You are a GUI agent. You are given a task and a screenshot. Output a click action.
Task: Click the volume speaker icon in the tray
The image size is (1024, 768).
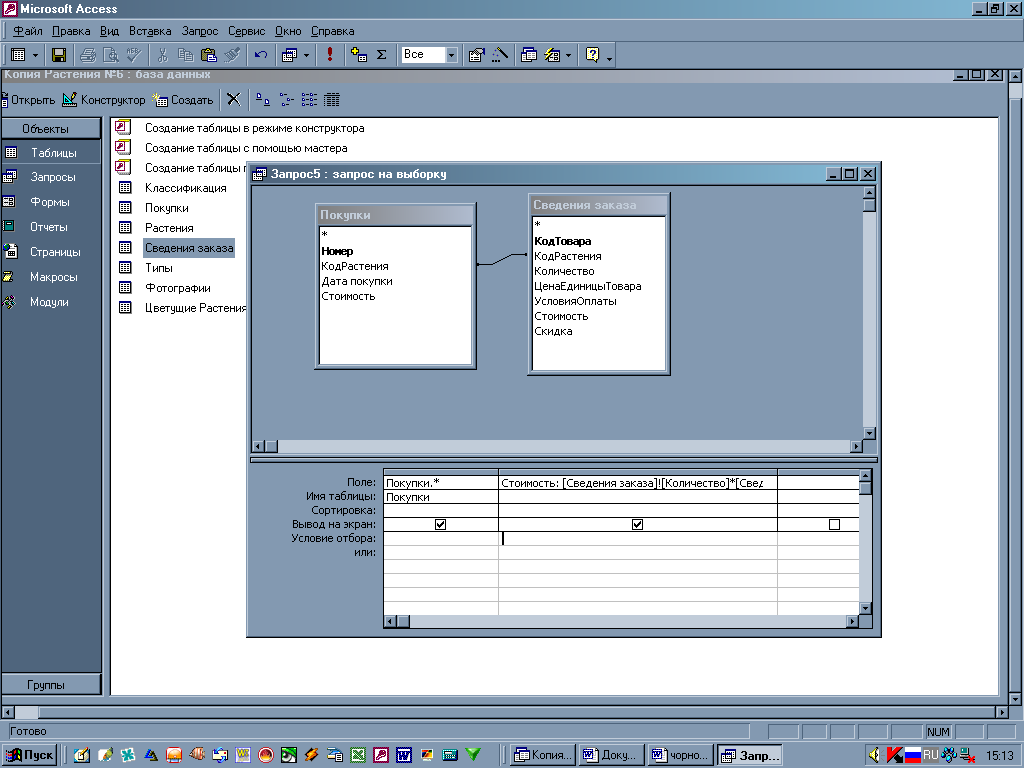(874, 755)
